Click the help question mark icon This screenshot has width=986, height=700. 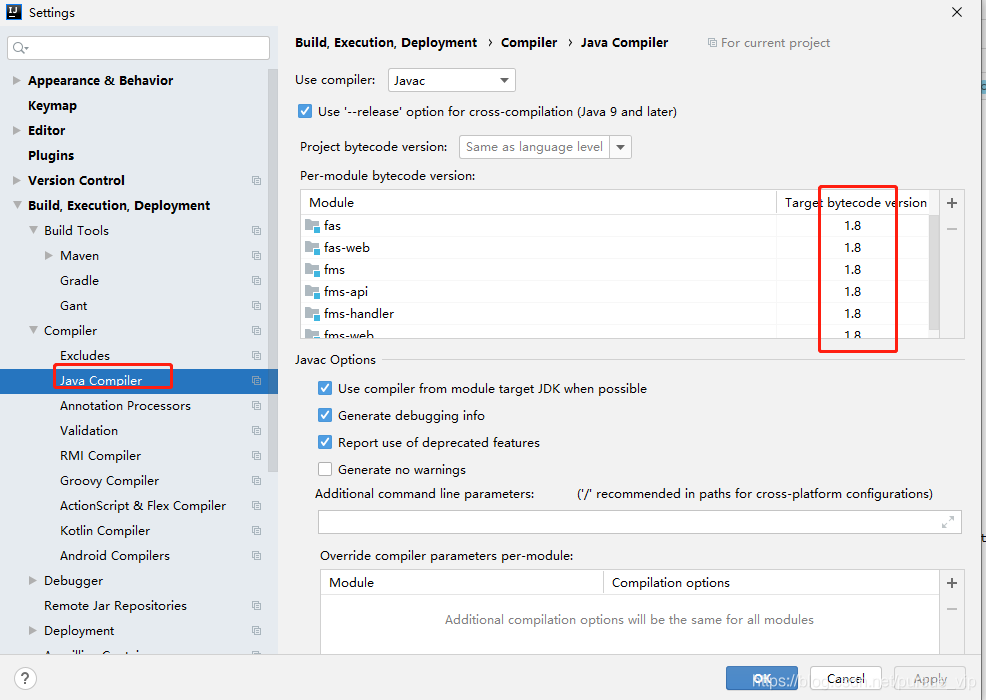click(x=24, y=678)
